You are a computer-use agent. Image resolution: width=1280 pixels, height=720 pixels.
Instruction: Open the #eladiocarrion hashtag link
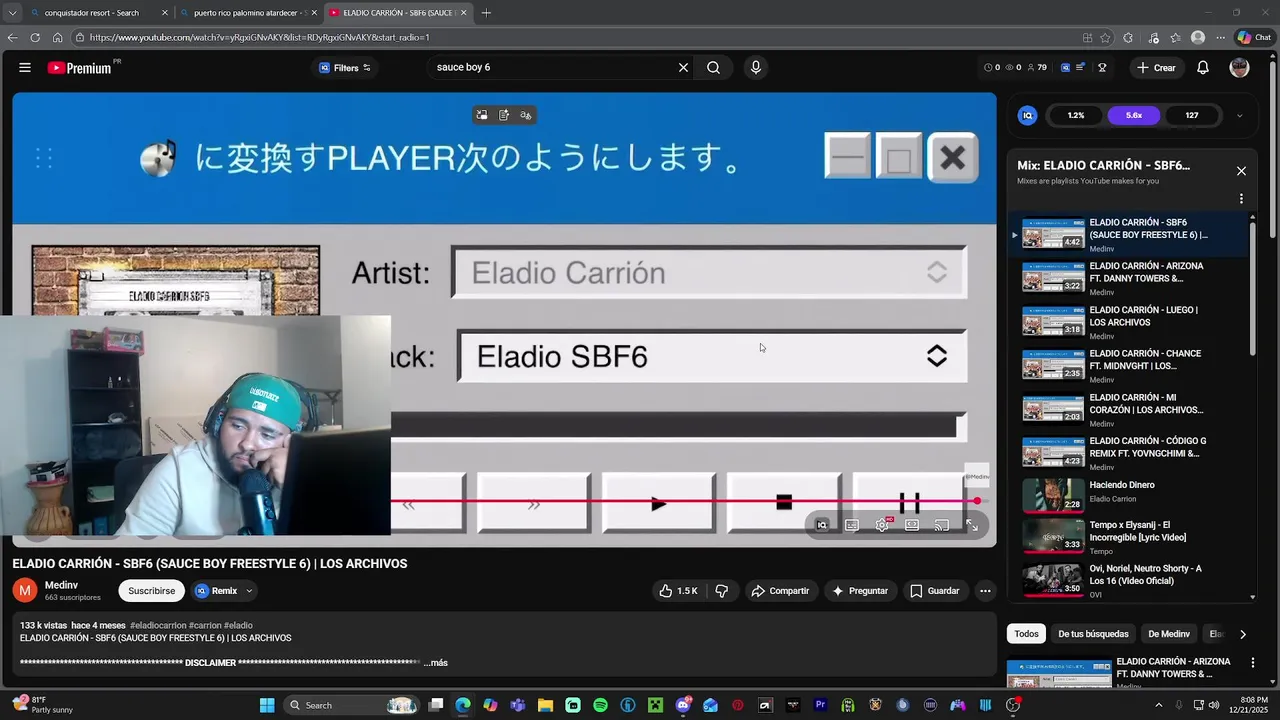[158, 626]
